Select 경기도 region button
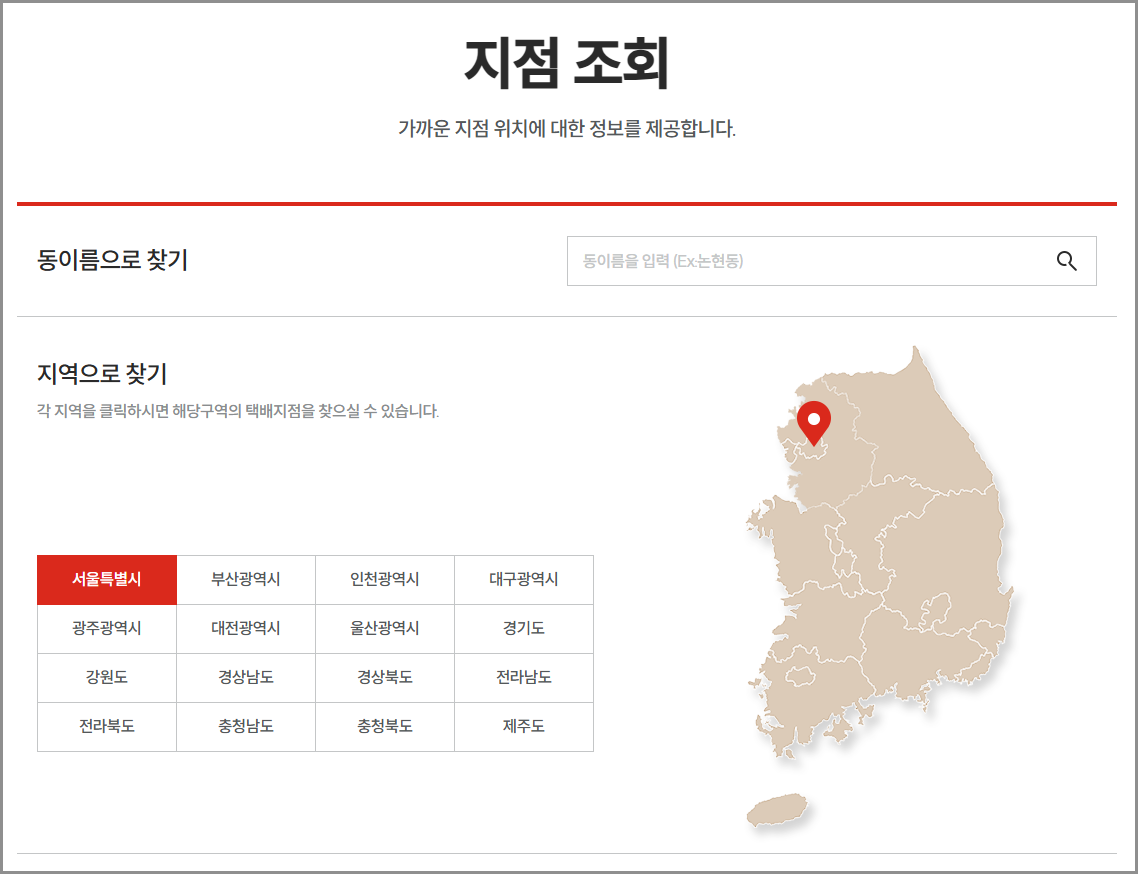The height and width of the screenshot is (874, 1138). (523, 629)
